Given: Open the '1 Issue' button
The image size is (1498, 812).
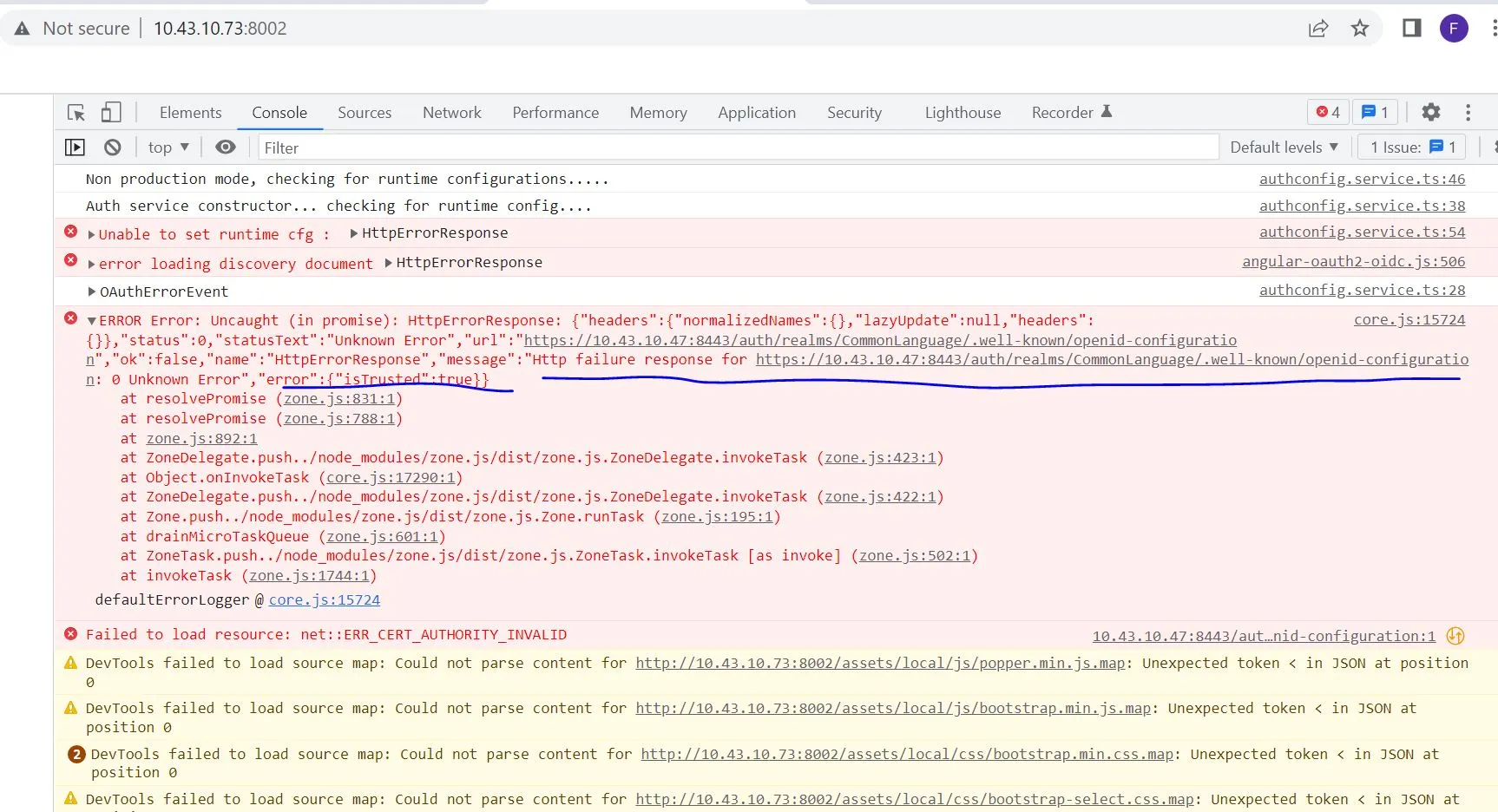Looking at the screenshot, I should pos(1413,147).
